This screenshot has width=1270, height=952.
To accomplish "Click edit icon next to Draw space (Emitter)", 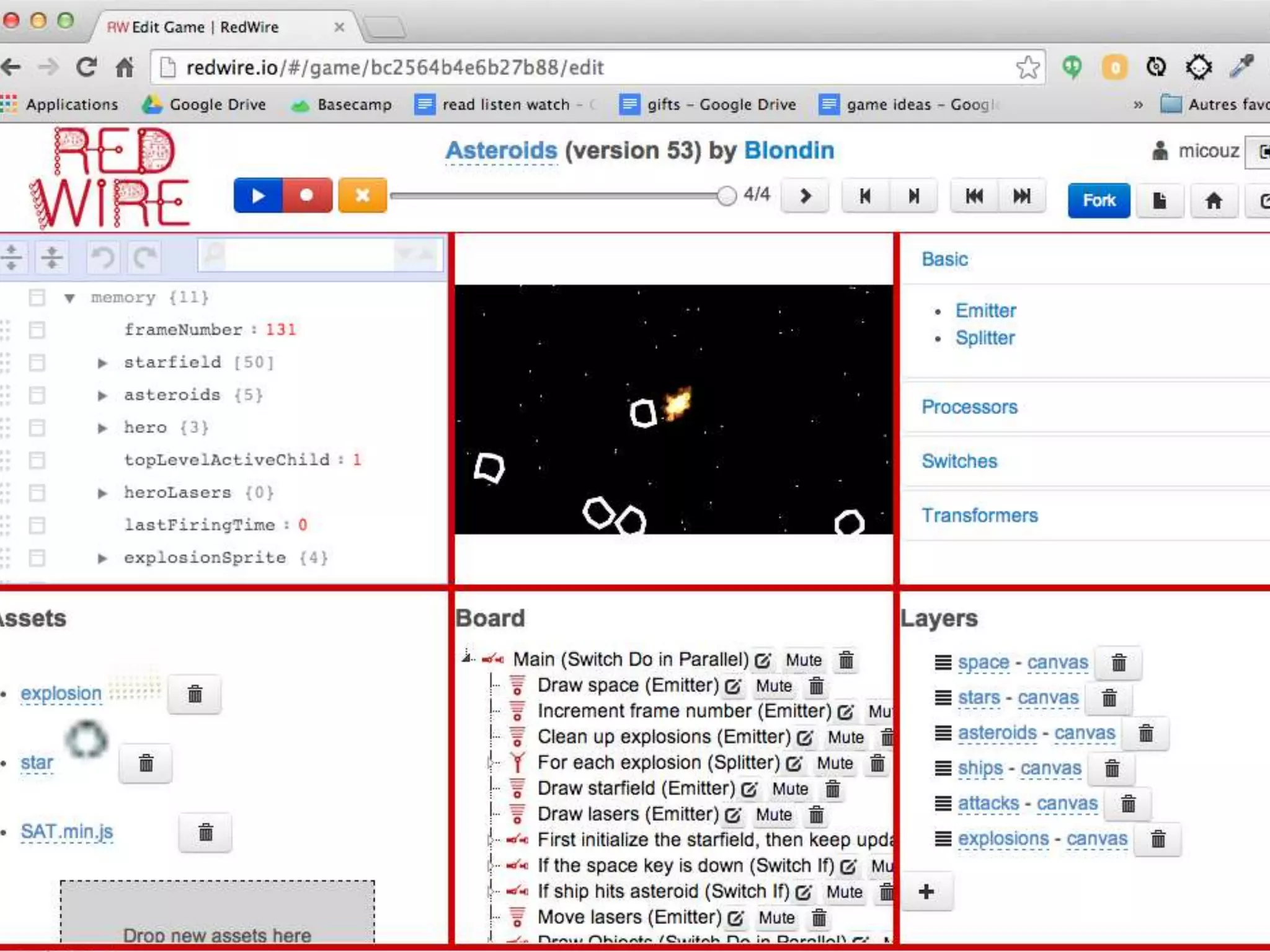I will coord(733,687).
